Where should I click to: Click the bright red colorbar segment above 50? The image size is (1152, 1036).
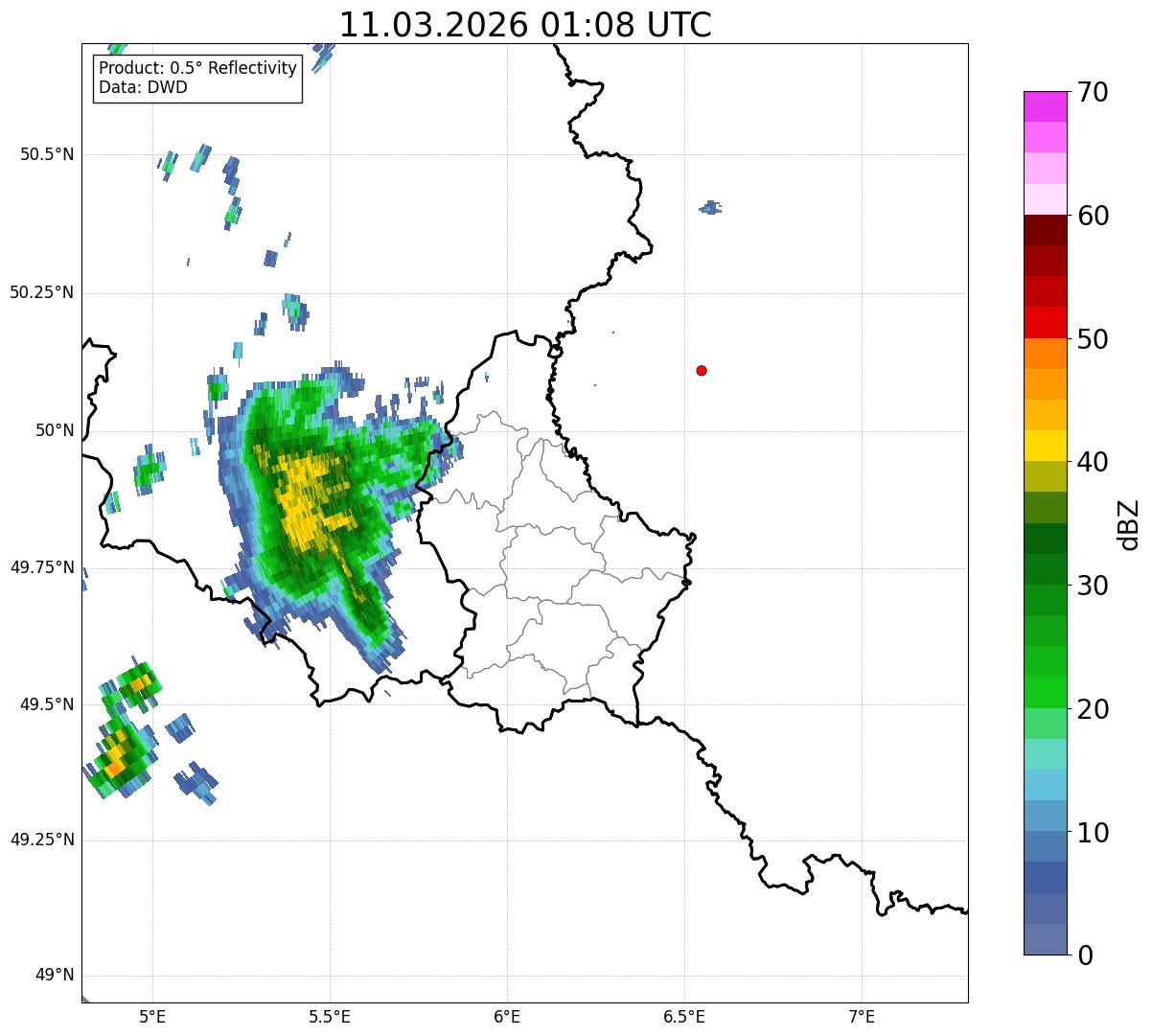click(1046, 323)
